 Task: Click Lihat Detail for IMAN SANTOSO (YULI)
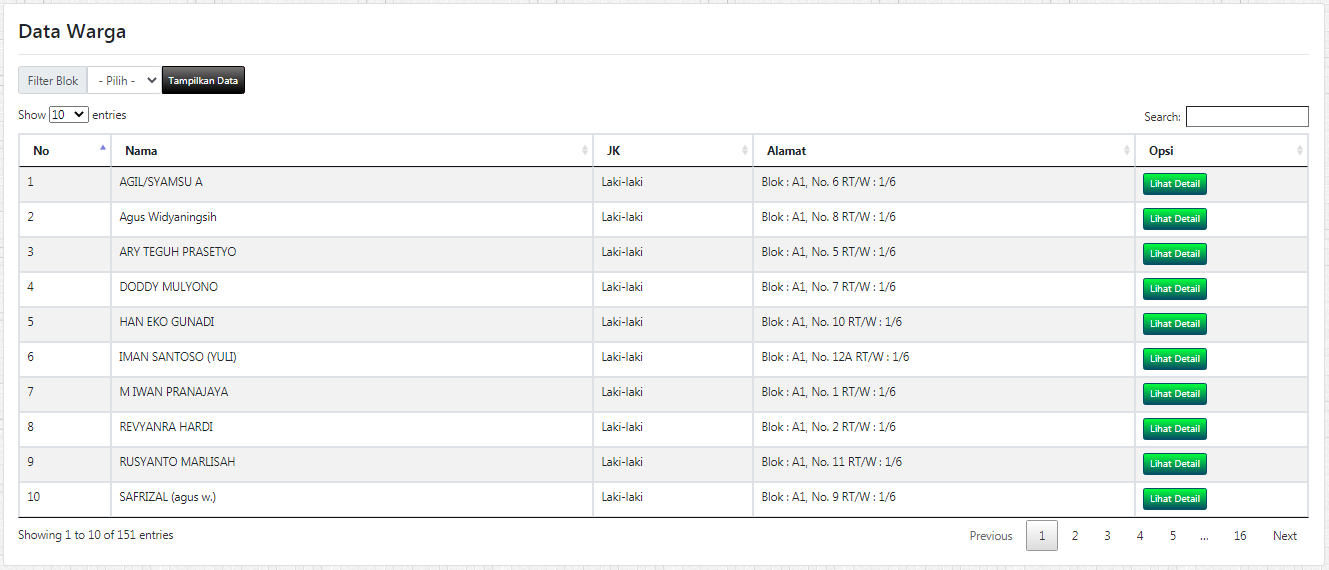point(1175,359)
